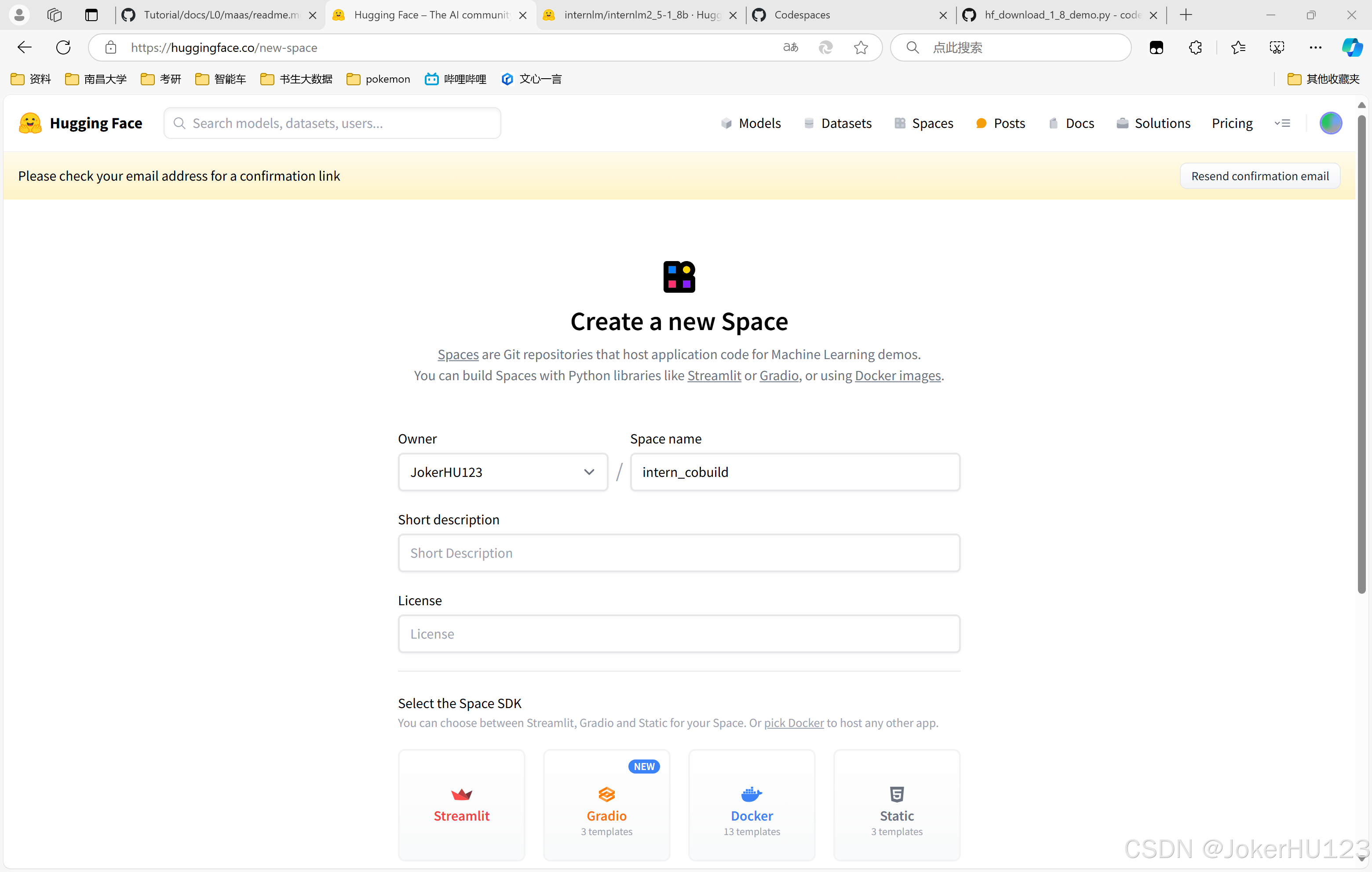Add page to favorites star icon

860,47
